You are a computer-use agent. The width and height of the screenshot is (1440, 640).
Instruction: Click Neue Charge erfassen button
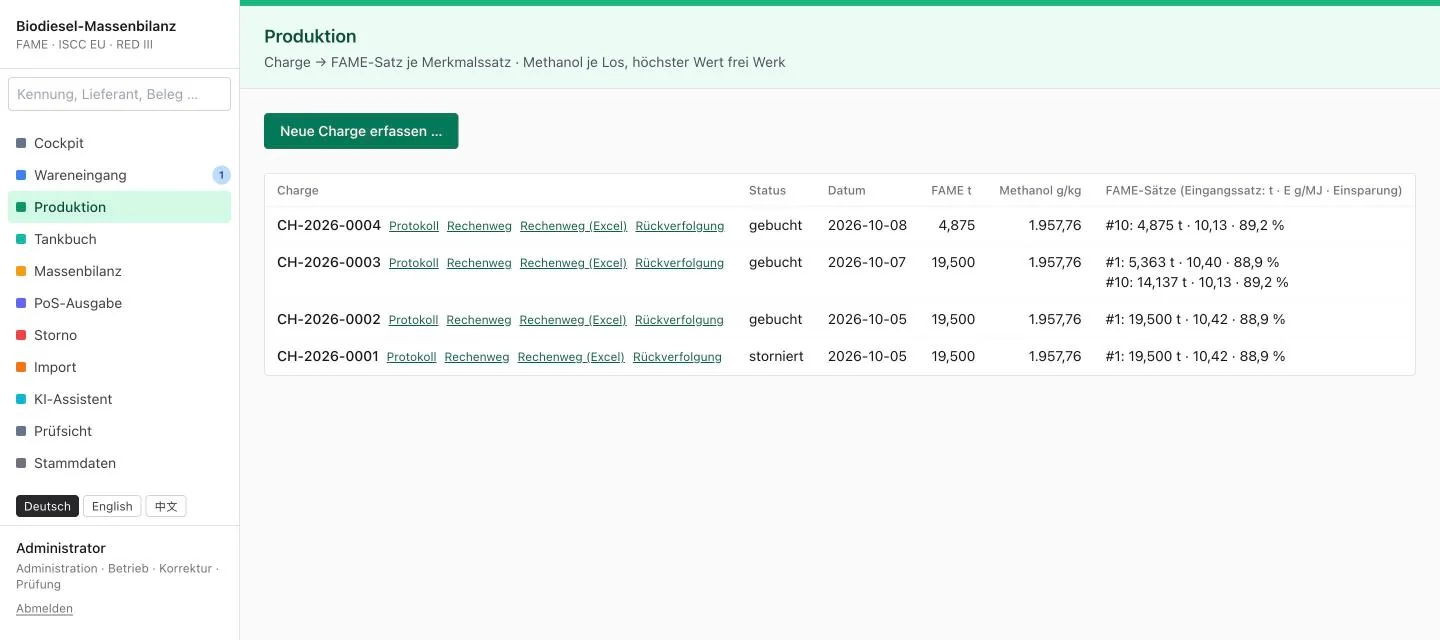[x=361, y=131]
